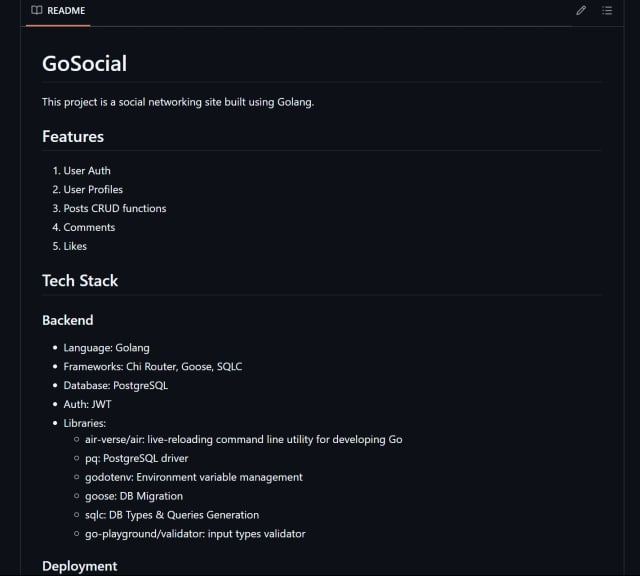Click the Tech Stack heading
This screenshot has width=640, height=576.
tap(80, 281)
